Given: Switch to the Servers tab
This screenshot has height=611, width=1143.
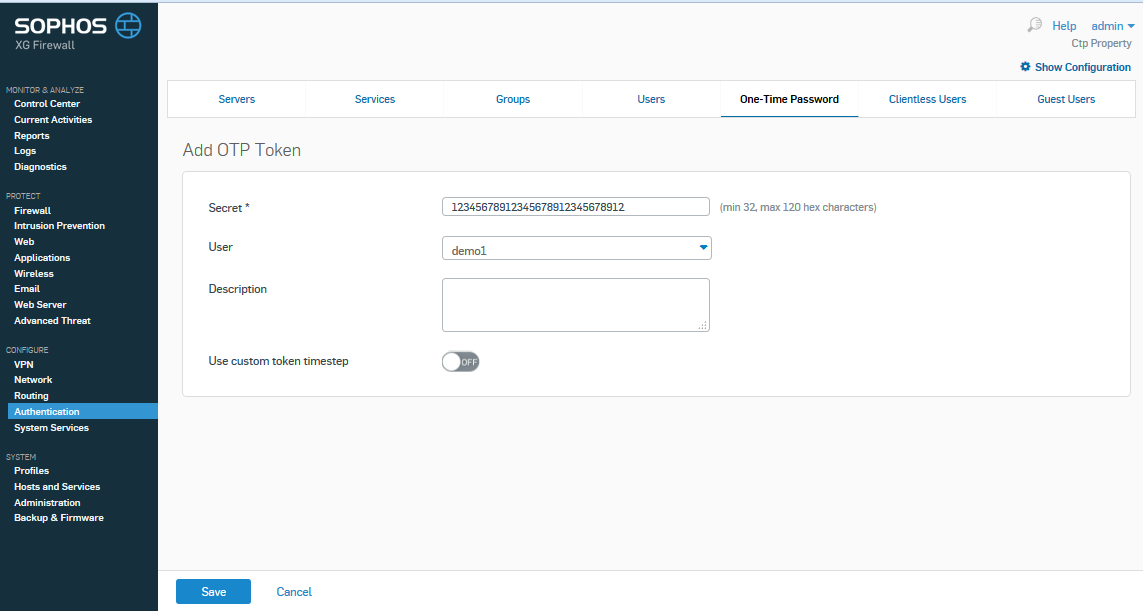Looking at the screenshot, I should [236, 99].
